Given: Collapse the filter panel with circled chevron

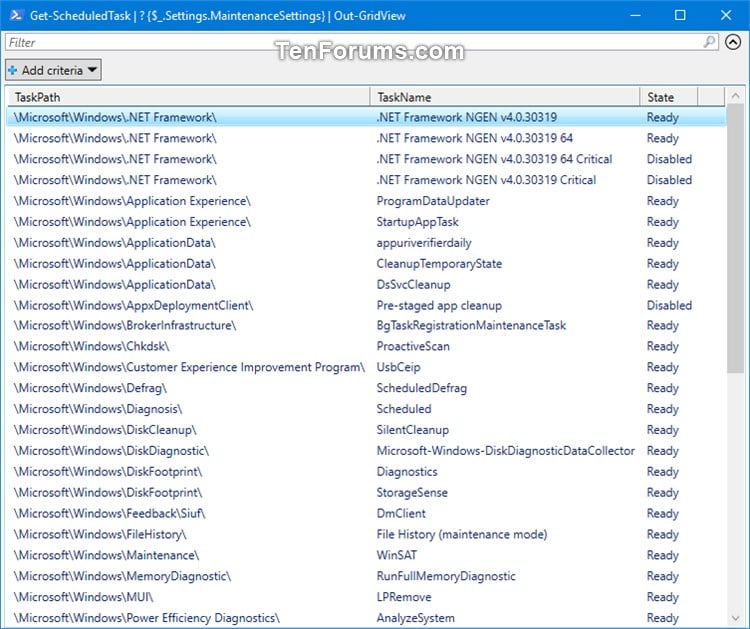Looking at the screenshot, I should pos(733,42).
